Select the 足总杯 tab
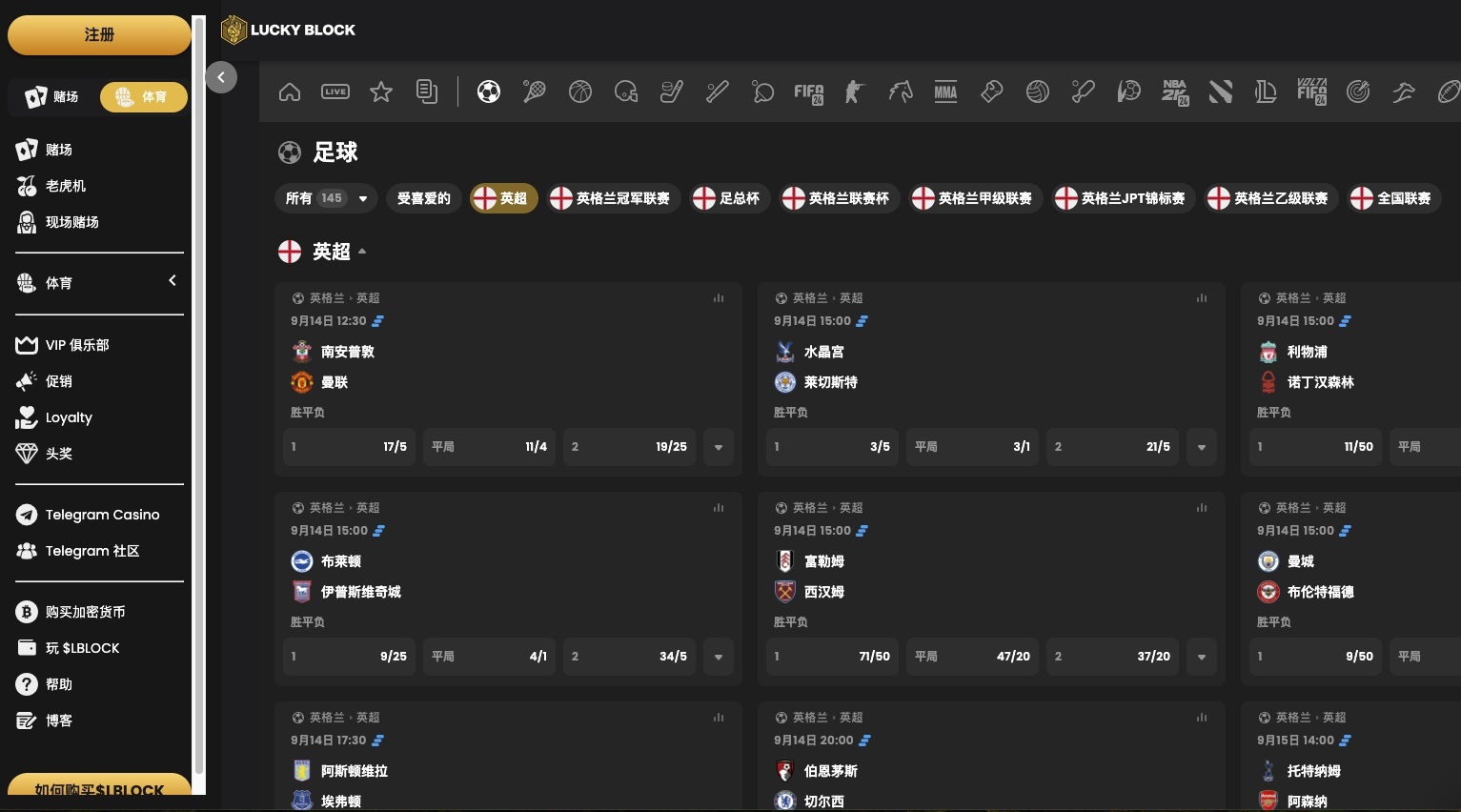The width and height of the screenshot is (1461, 812). coord(730,198)
